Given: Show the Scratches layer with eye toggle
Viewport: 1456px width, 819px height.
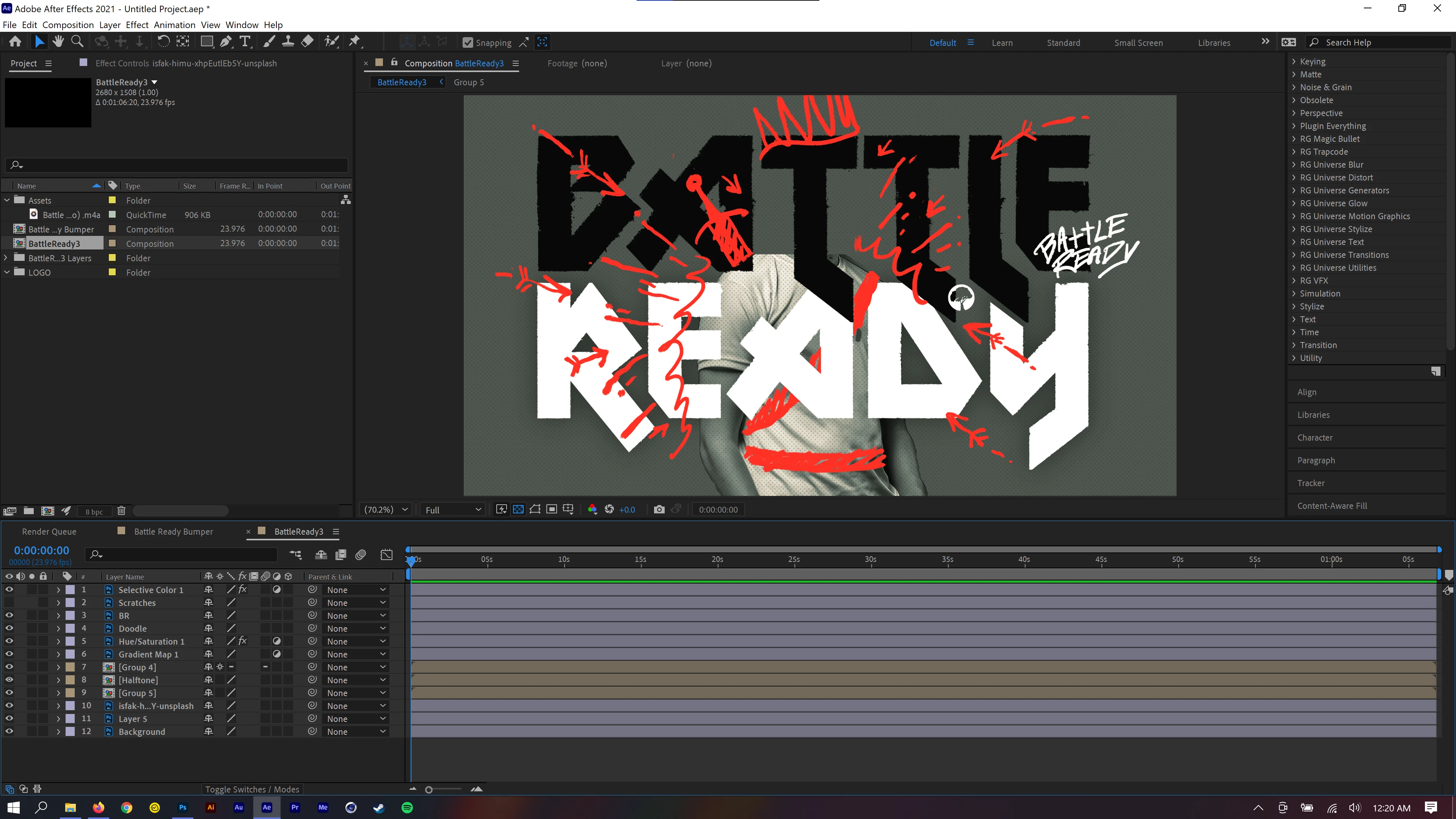Looking at the screenshot, I should coord(9,602).
